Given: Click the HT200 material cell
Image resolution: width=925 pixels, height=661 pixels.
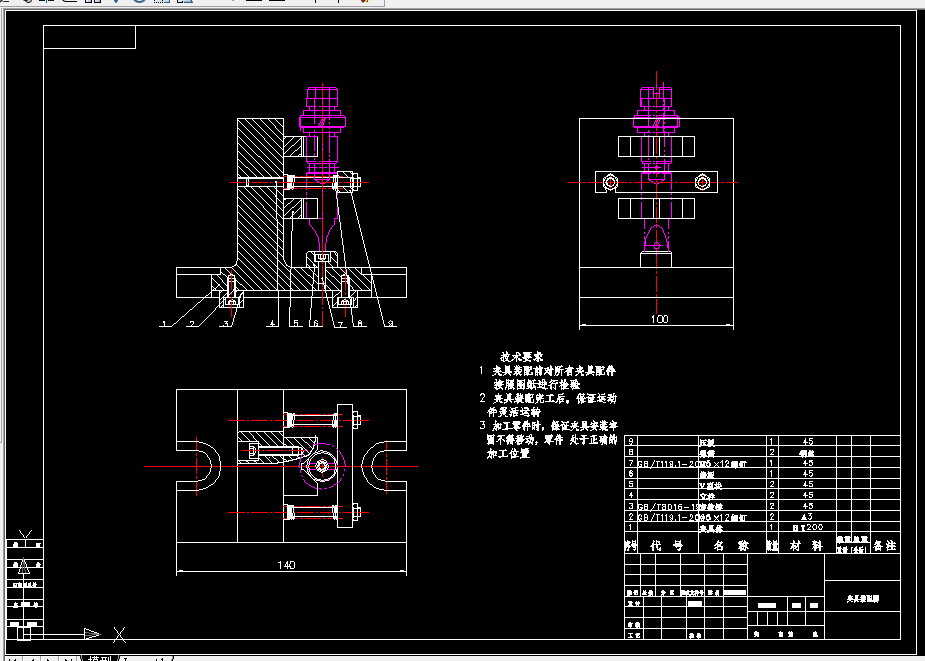Looking at the screenshot, I should tap(808, 527).
